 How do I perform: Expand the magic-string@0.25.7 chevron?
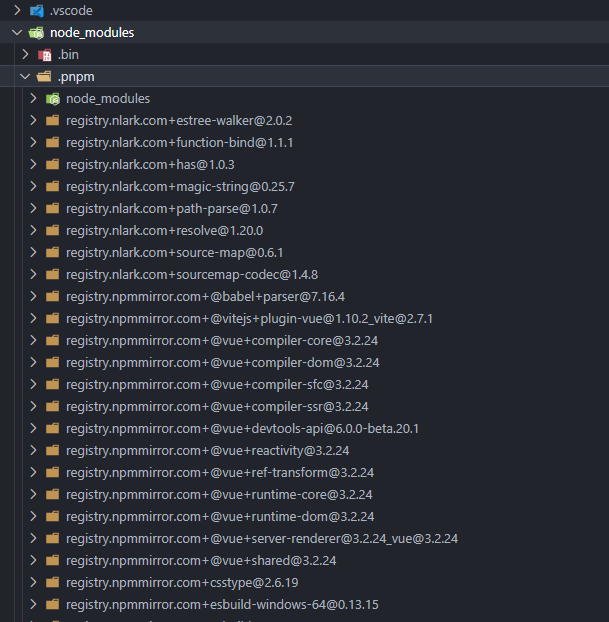click(x=34, y=186)
